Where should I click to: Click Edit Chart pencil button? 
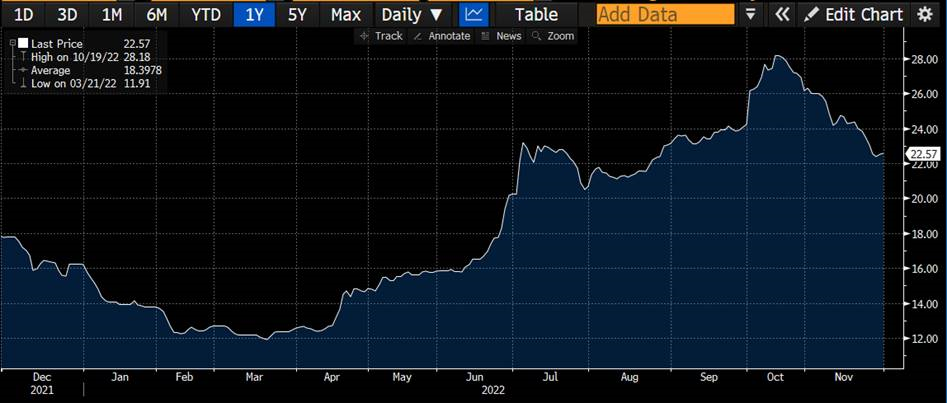pos(855,14)
